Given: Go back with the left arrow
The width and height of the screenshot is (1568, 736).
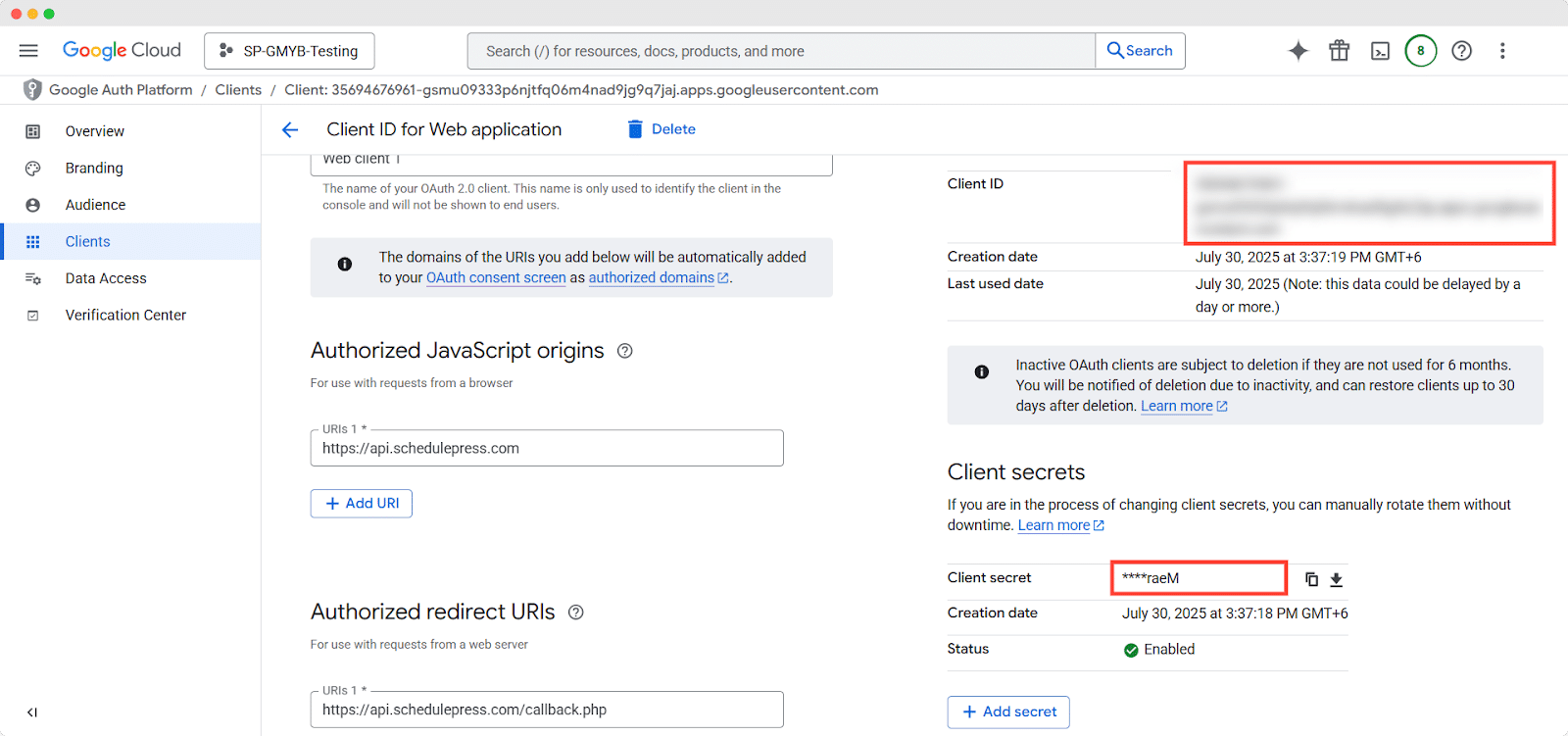Looking at the screenshot, I should 290,129.
